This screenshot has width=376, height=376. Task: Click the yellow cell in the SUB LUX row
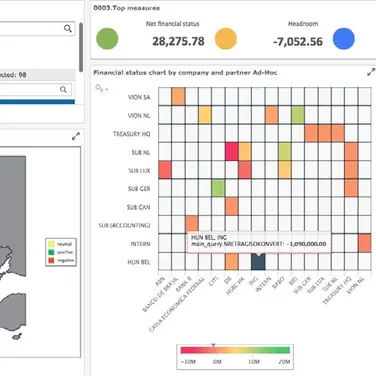pyautogui.click(x=285, y=170)
